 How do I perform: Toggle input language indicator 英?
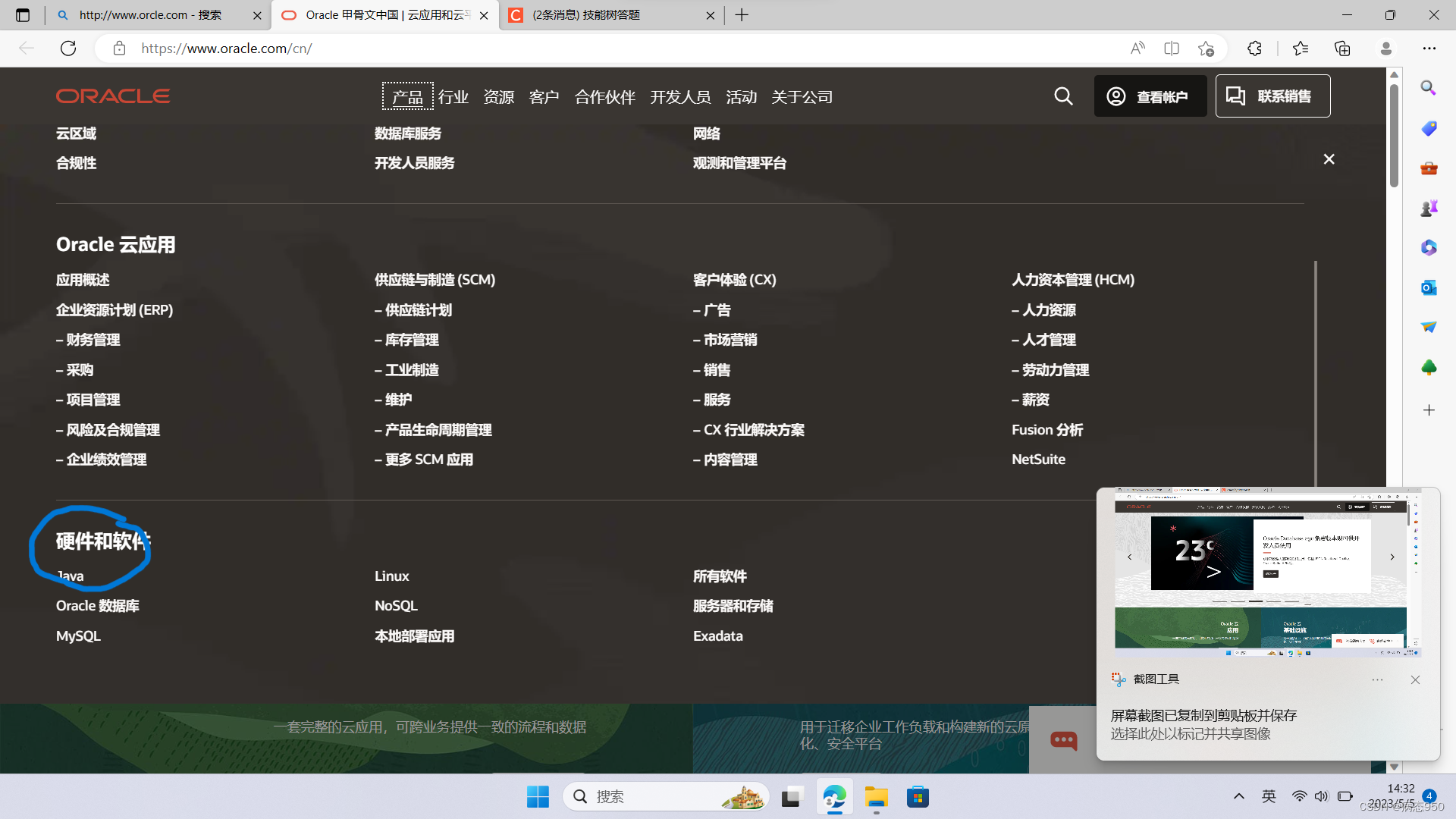click(x=1269, y=796)
